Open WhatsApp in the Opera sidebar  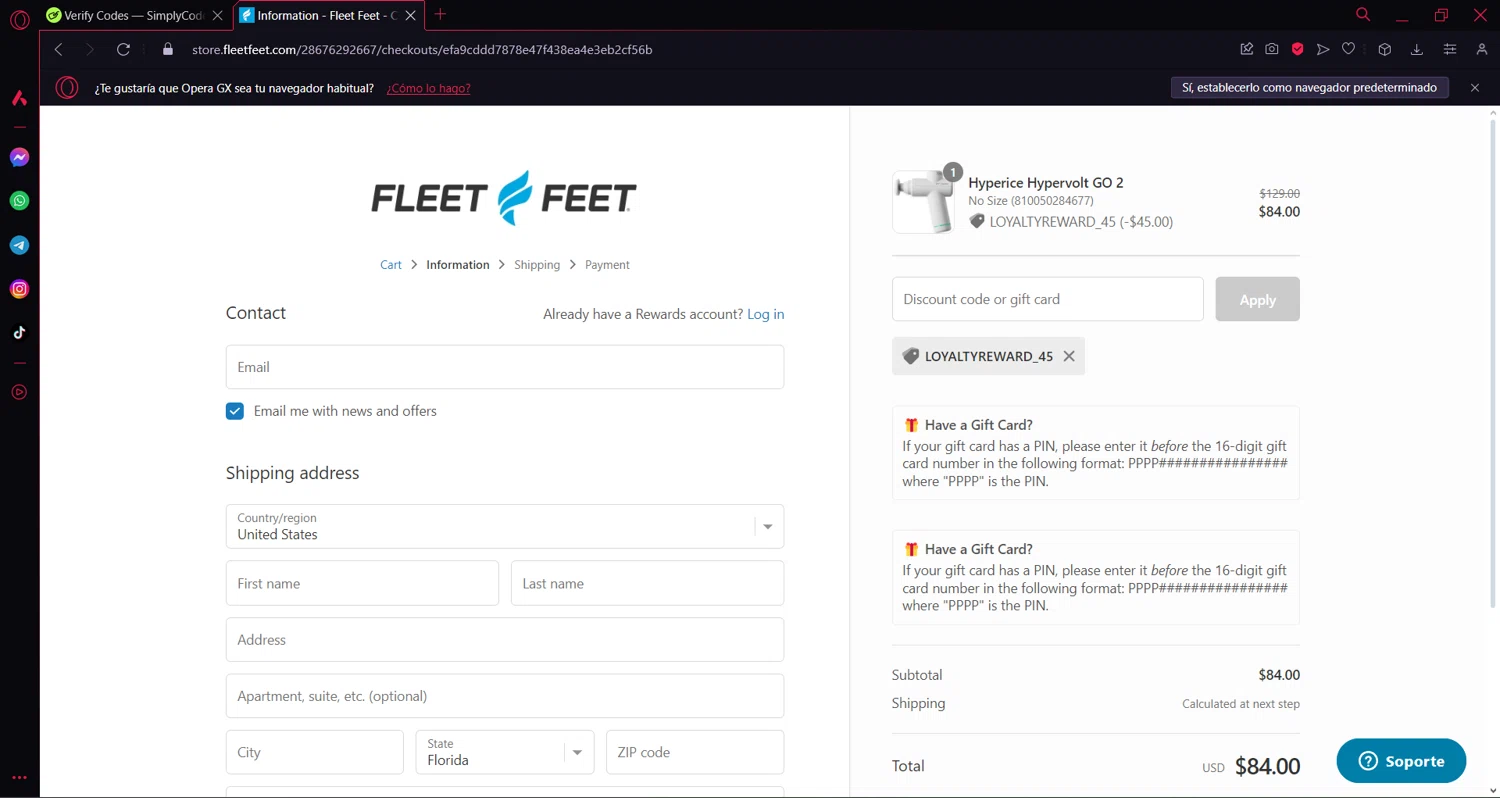pos(19,201)
